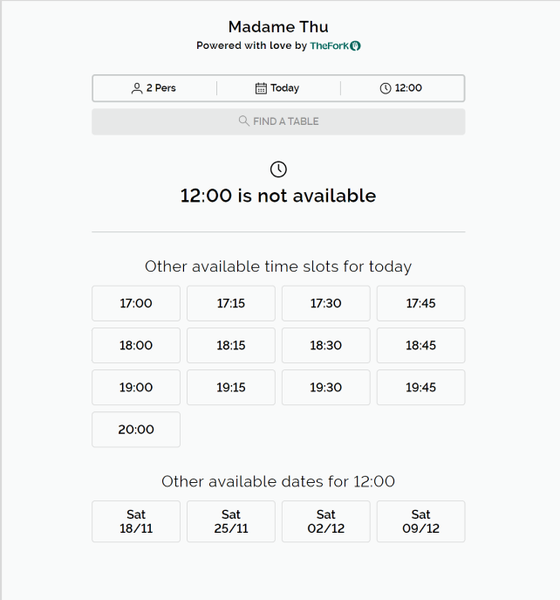Choose the Sat 18/11 date option
The height and width of the screenshot is (600, 560).
(x=136, y=521)
